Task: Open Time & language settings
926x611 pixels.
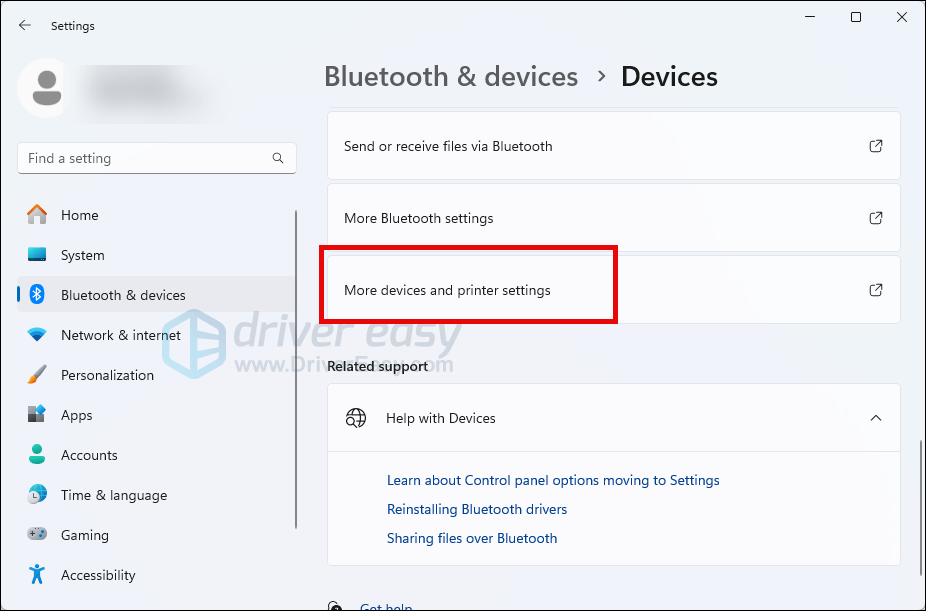Action: point(113,495)
